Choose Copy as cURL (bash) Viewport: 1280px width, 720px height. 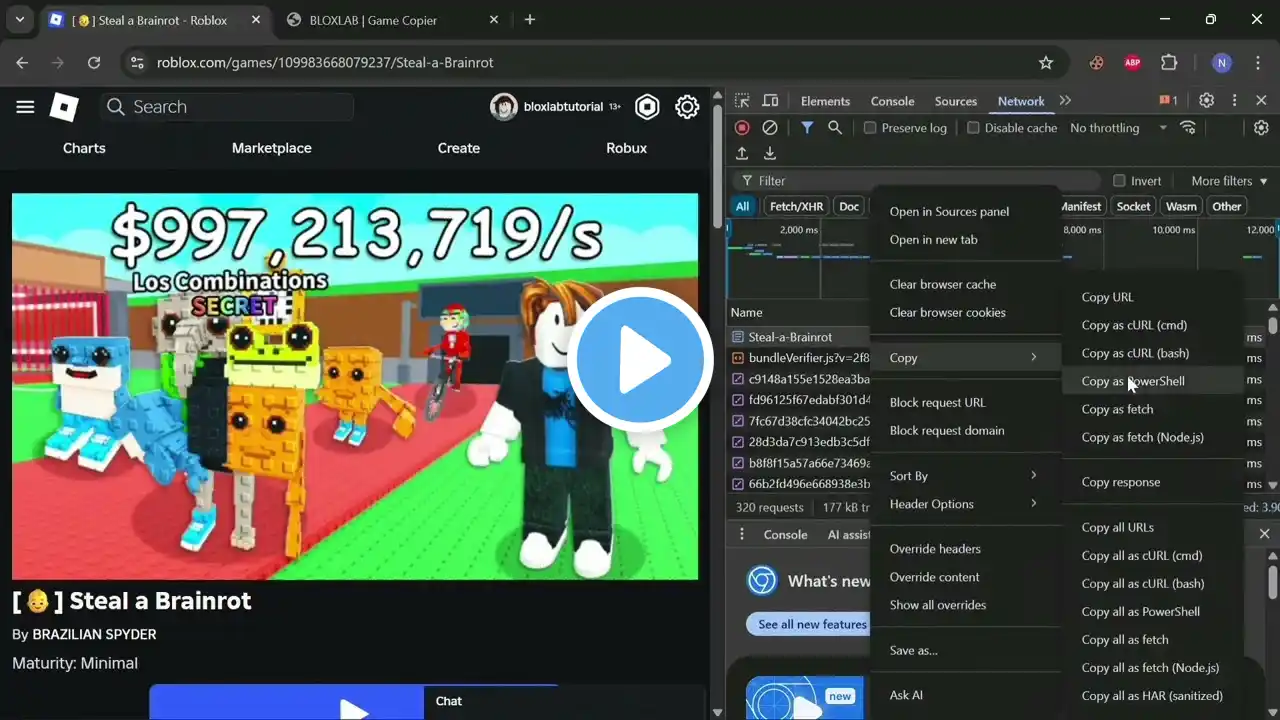tap(1151, 353)
